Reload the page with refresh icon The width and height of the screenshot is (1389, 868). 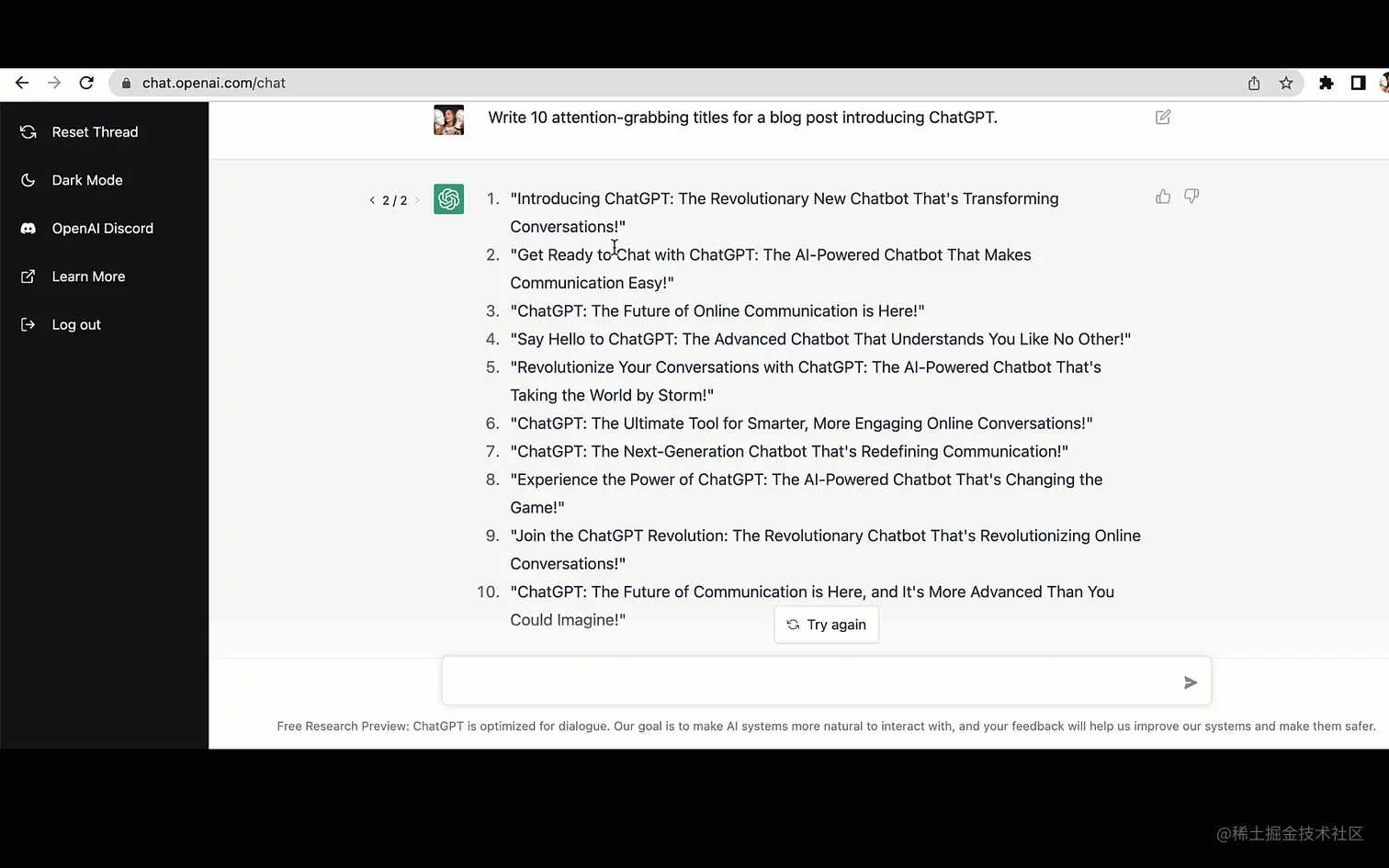86,83
